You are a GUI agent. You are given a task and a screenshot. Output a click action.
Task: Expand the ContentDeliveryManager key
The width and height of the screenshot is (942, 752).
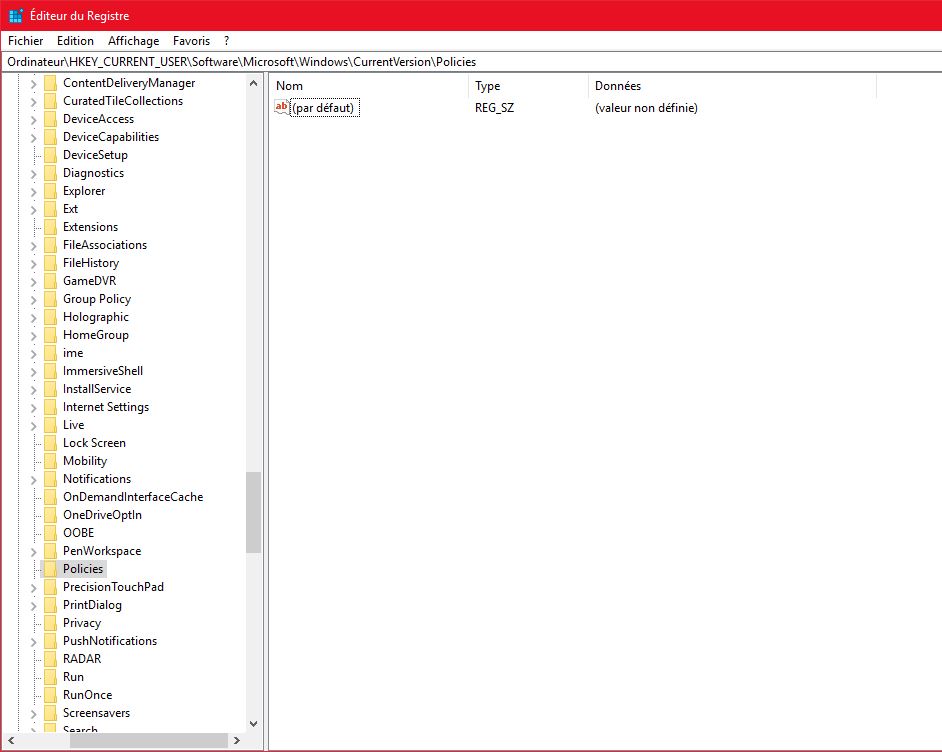pyautogui.click(x=34, y=83)
